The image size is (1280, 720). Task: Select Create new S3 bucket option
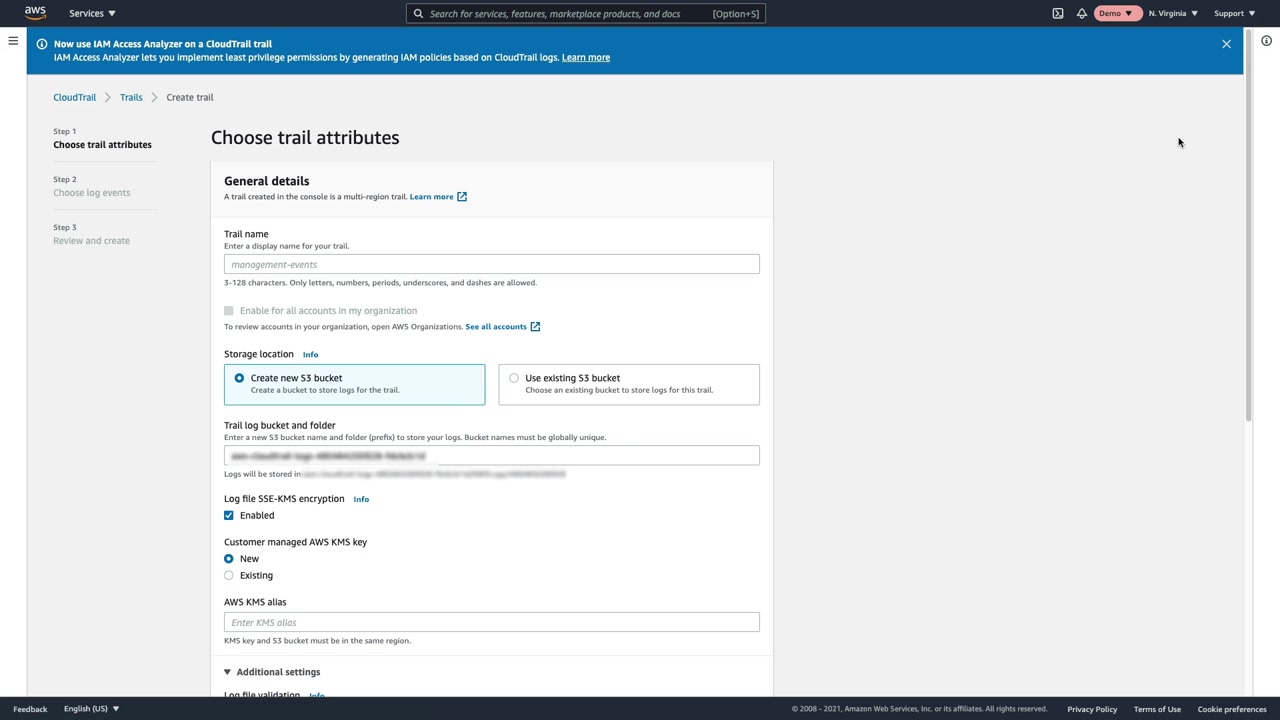tap(354, 384)
